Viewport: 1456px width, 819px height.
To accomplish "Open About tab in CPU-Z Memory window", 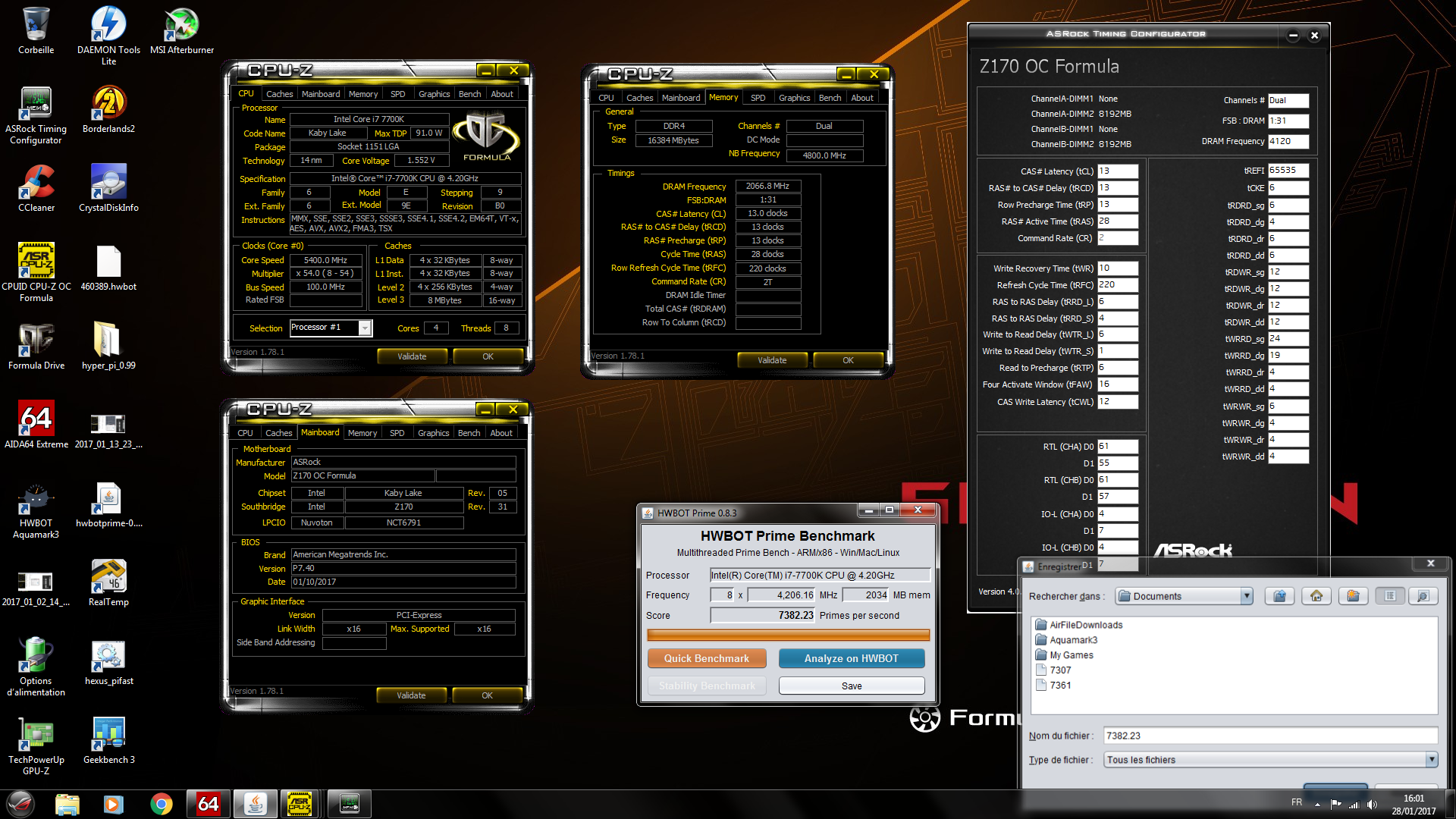I will click(861, 98).
